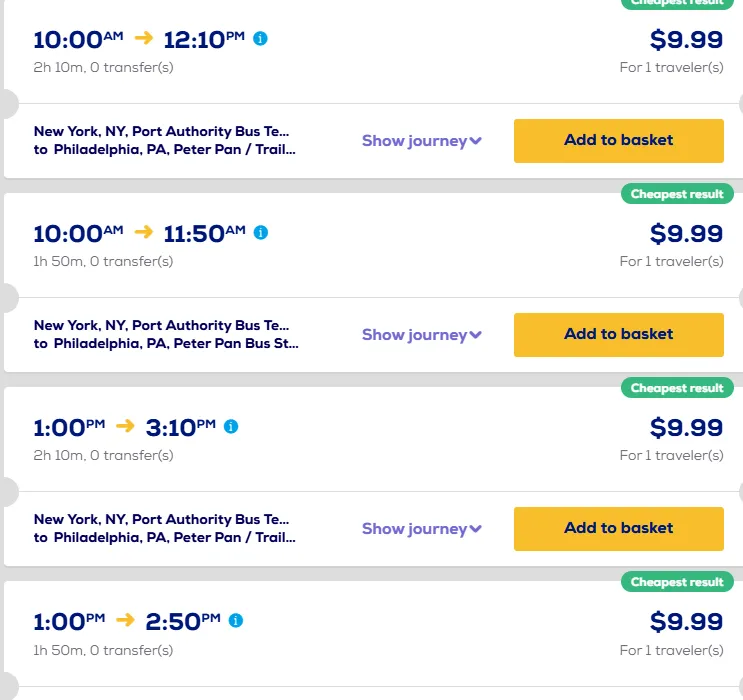Click Cheapest result badge on 11:50AM trip
The width and height of the screenshot is (743, 700).
[x=676, y=194]
